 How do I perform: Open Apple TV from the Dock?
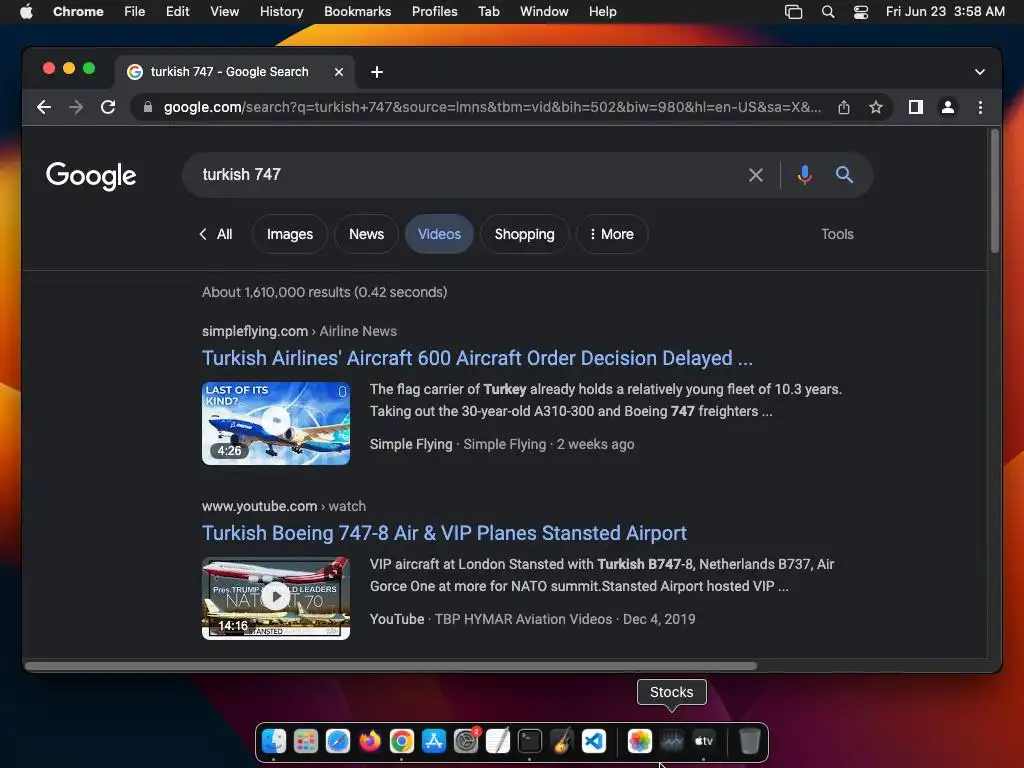(703, 741)
